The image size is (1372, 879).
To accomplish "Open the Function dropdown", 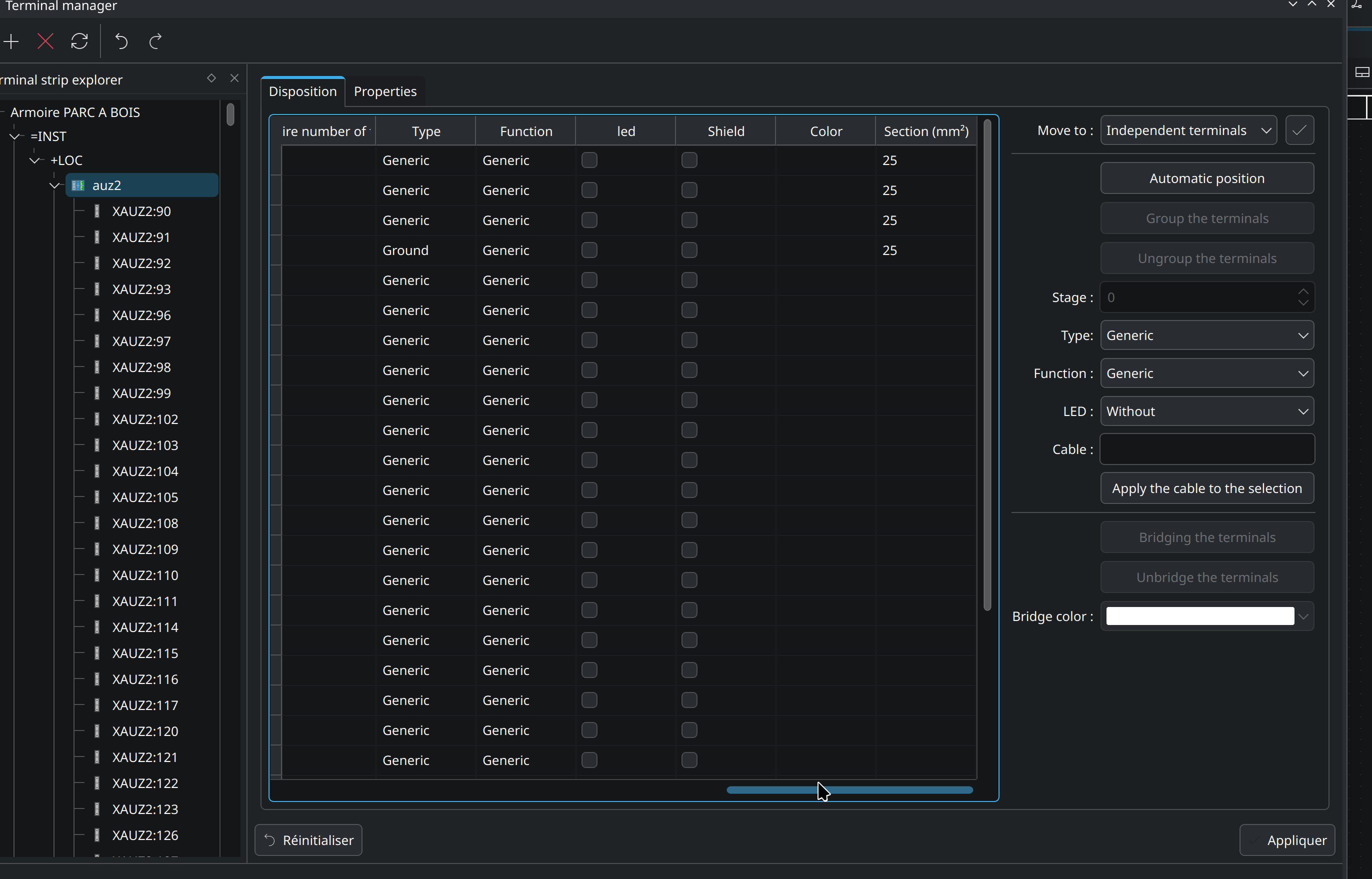I will coord(1206,373).
